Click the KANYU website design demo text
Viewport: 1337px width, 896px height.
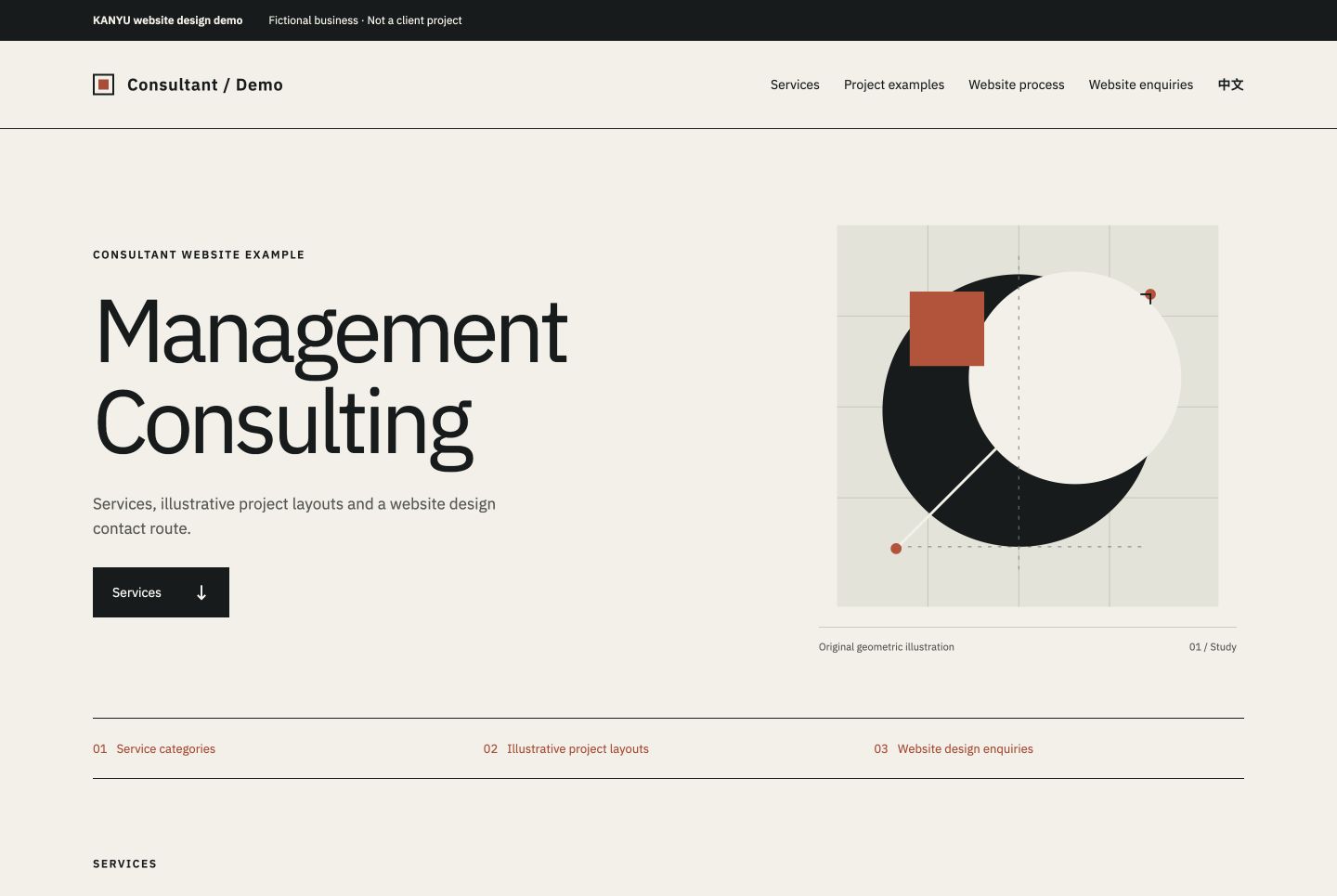coord(168,20)
